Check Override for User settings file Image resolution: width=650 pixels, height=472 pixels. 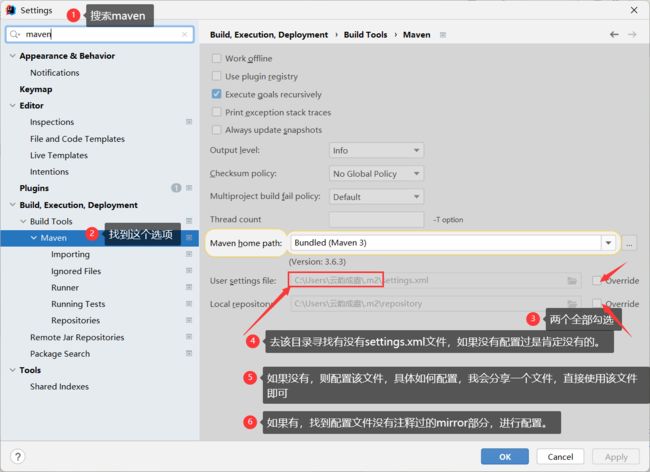pos(597,281)
